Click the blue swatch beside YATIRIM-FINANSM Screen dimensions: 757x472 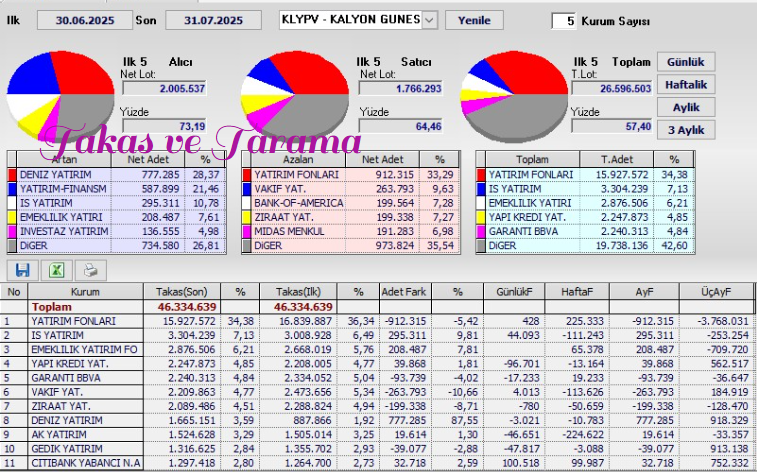click(12, 189)
